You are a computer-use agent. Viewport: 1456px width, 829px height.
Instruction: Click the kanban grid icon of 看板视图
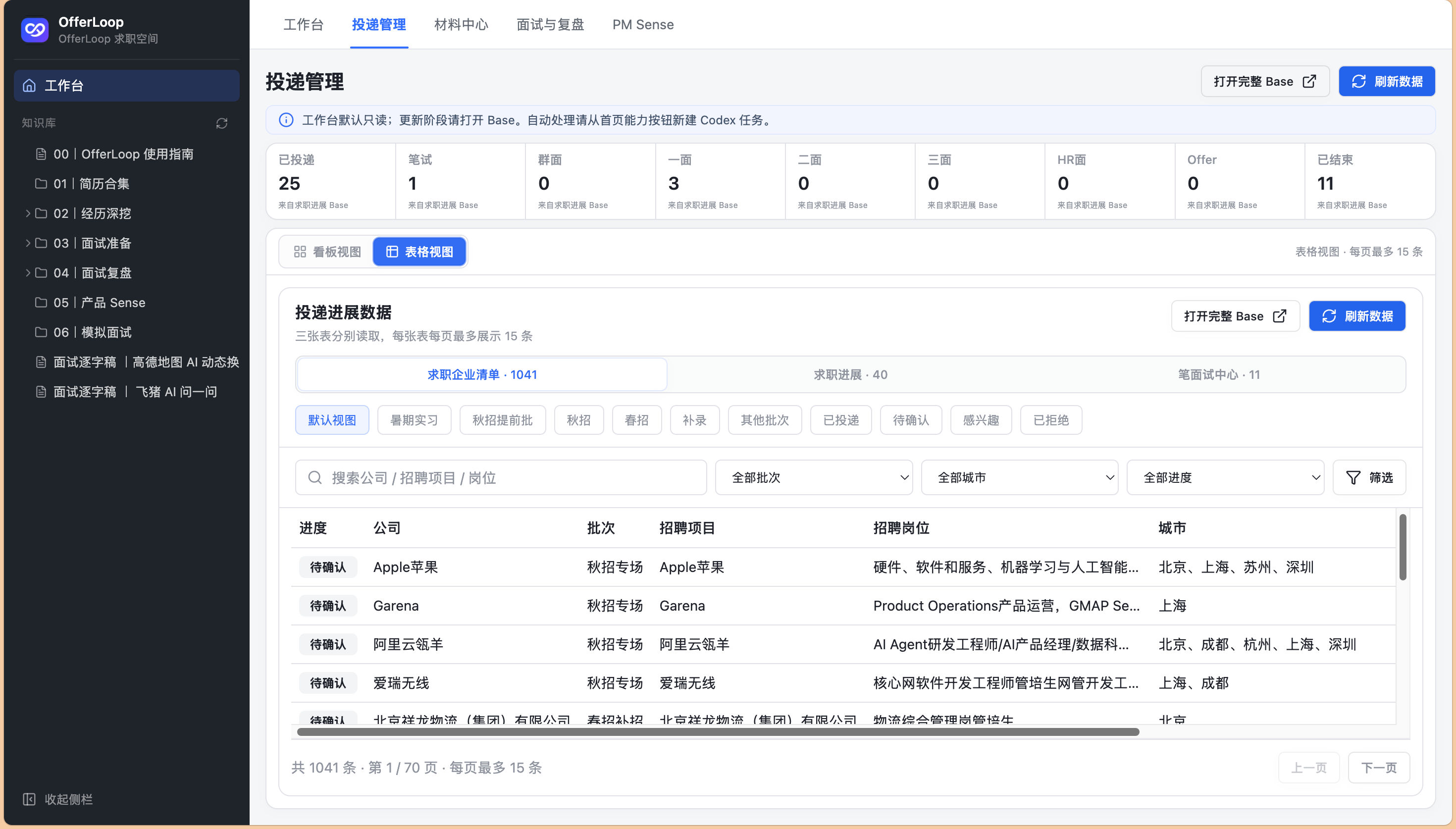(300, 252)
